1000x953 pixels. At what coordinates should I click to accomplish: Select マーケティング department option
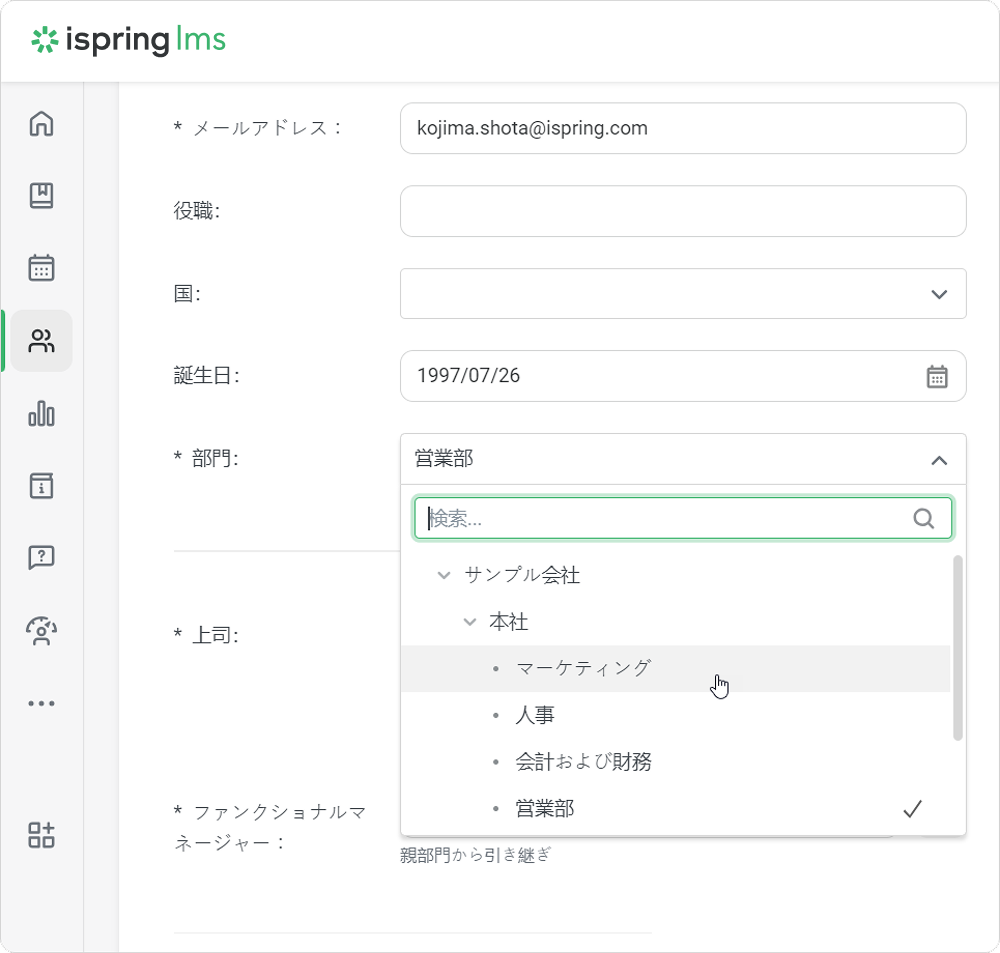(x=583, y=668)
